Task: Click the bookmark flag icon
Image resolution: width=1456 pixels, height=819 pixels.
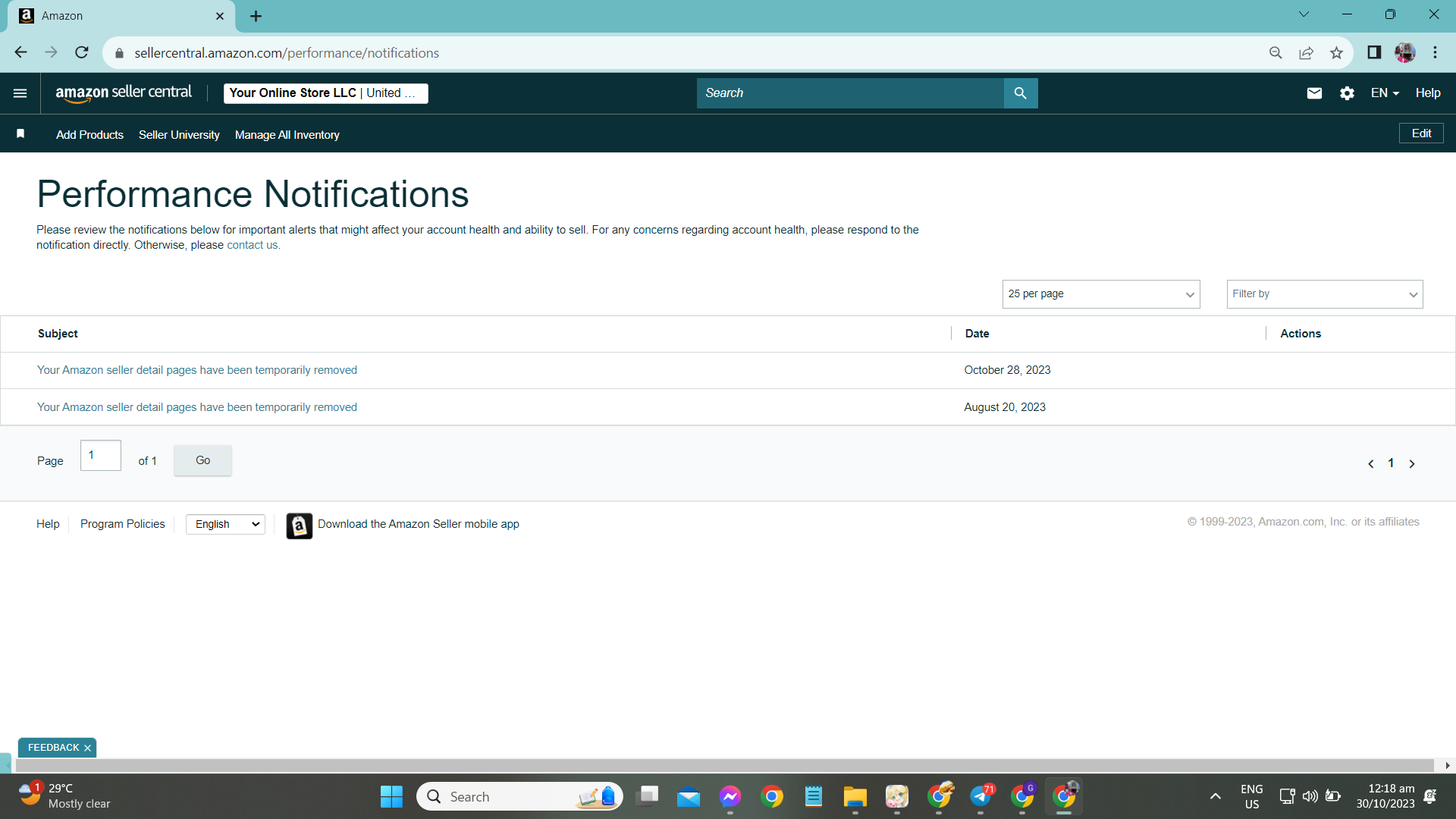Action: click(x=20, y=134)
